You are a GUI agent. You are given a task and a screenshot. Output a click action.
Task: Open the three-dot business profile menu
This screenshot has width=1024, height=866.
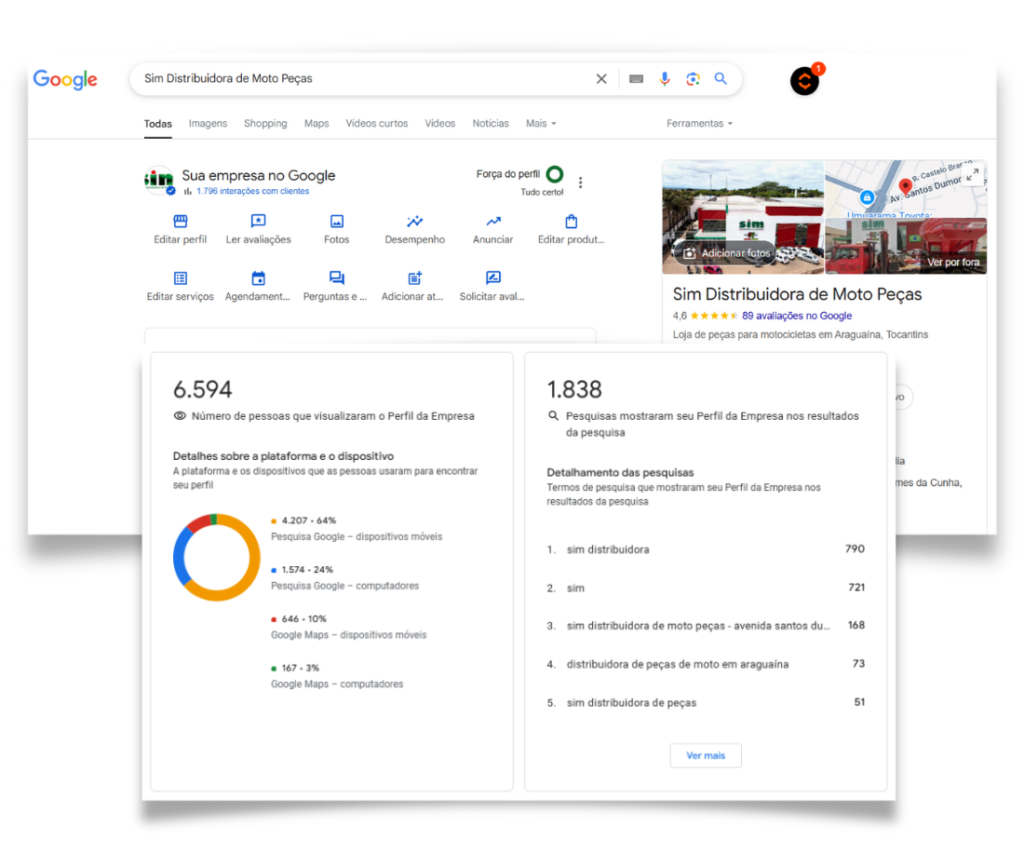click(580, 183)
